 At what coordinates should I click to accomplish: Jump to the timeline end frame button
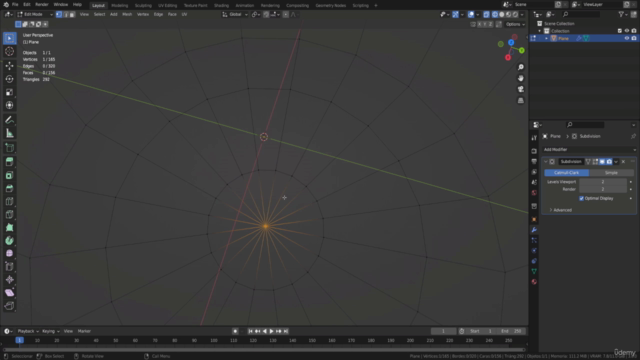click(x=286, y=331)
